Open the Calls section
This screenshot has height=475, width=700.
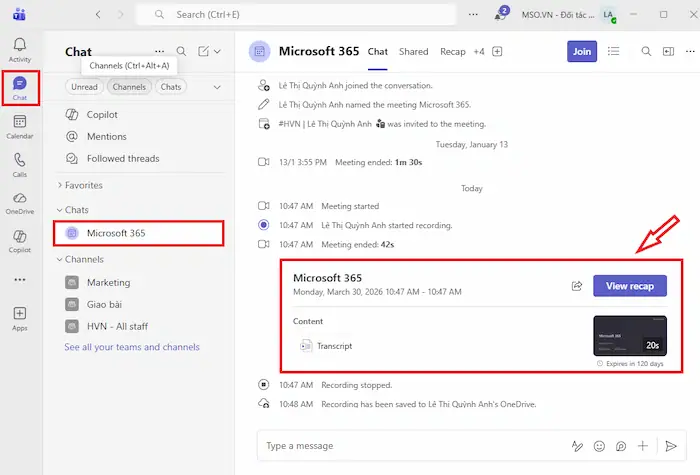click(19, 163)
